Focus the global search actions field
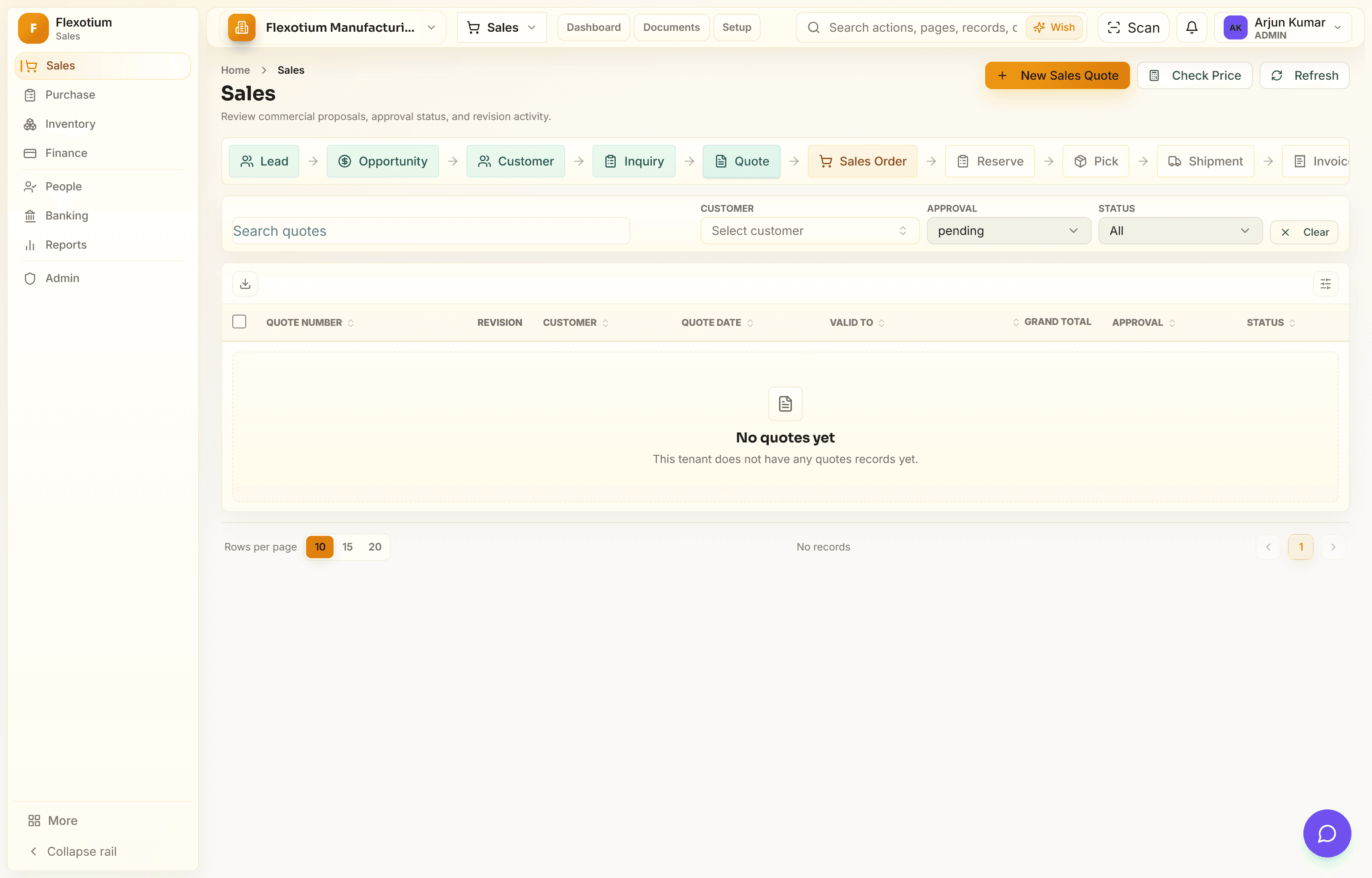Viewport: 1372px width, 878px height. coord(922,27)
